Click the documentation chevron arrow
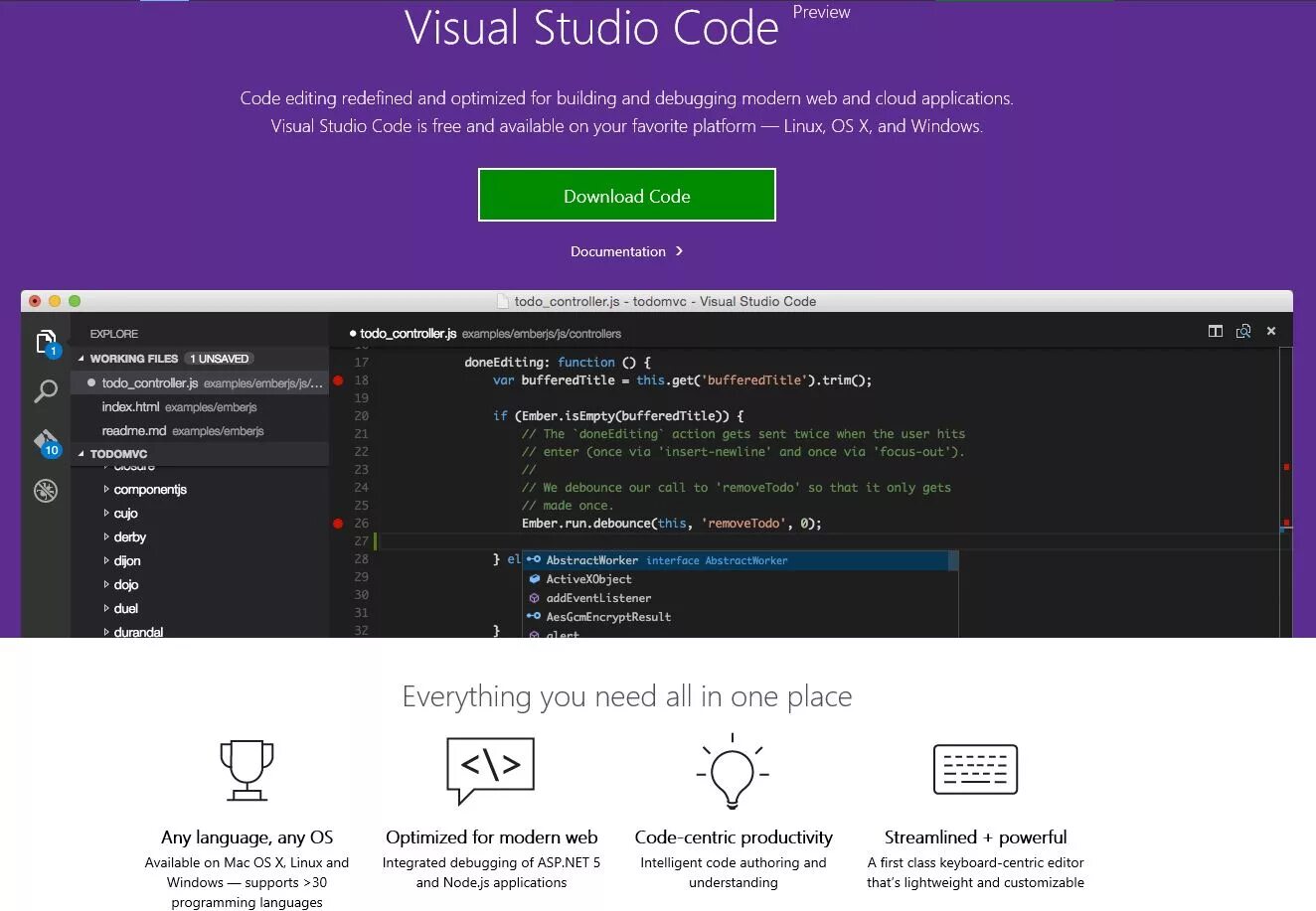Image resolution: width=1316 pixels, height=911 pixels. (x=679, y=251)
